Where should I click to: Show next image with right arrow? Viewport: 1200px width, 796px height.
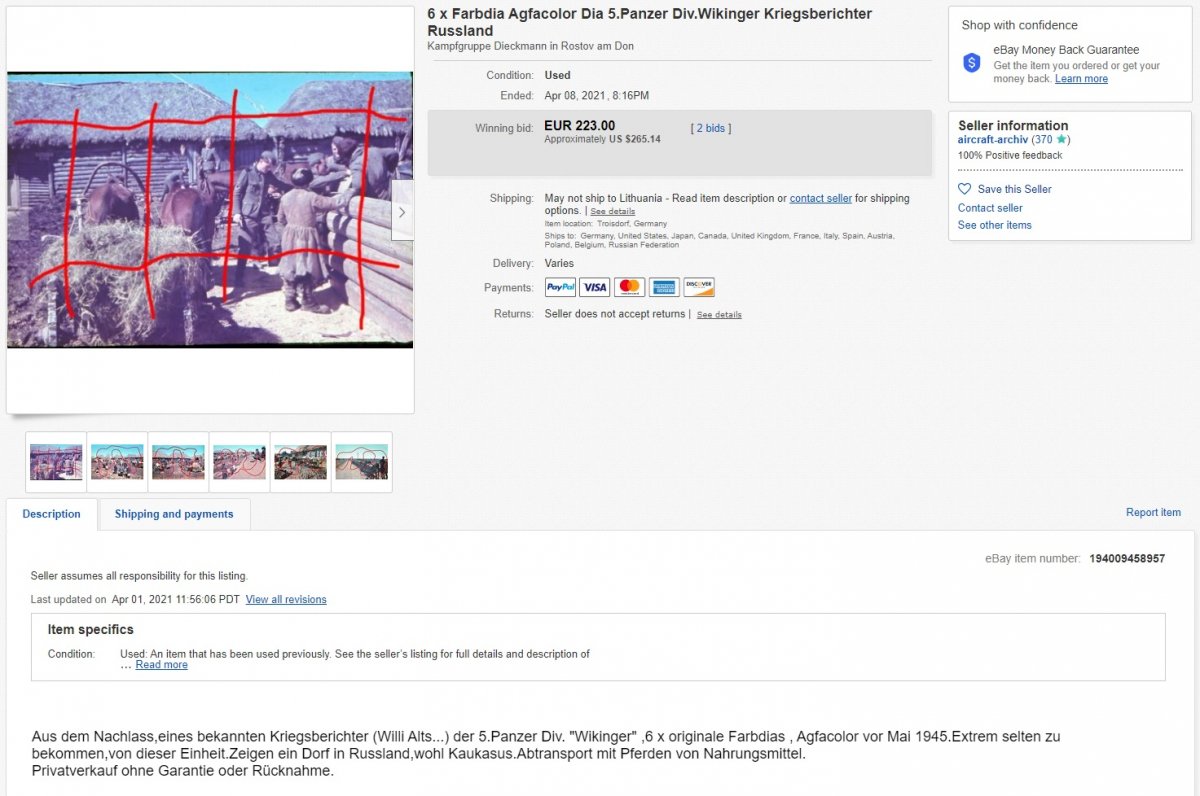point(402,211)
